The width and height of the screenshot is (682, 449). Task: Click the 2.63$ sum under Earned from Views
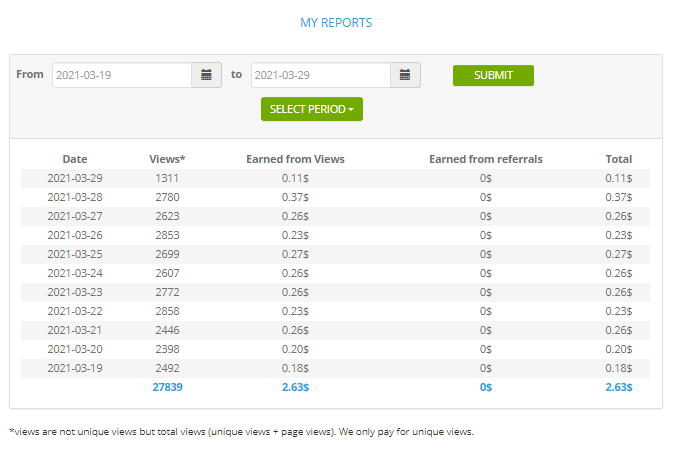click(x=294, y=387)
